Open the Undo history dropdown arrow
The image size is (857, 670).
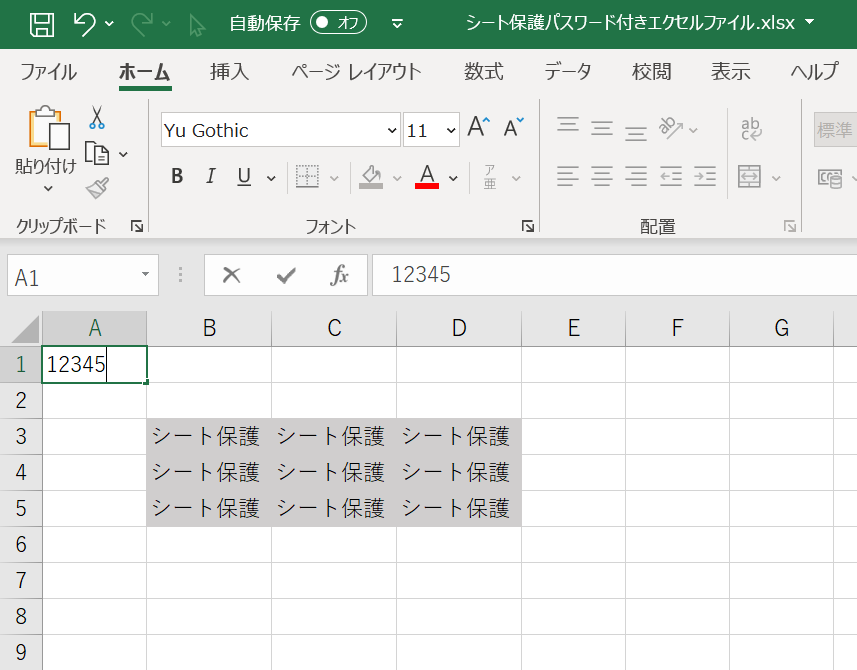(109, 23)
